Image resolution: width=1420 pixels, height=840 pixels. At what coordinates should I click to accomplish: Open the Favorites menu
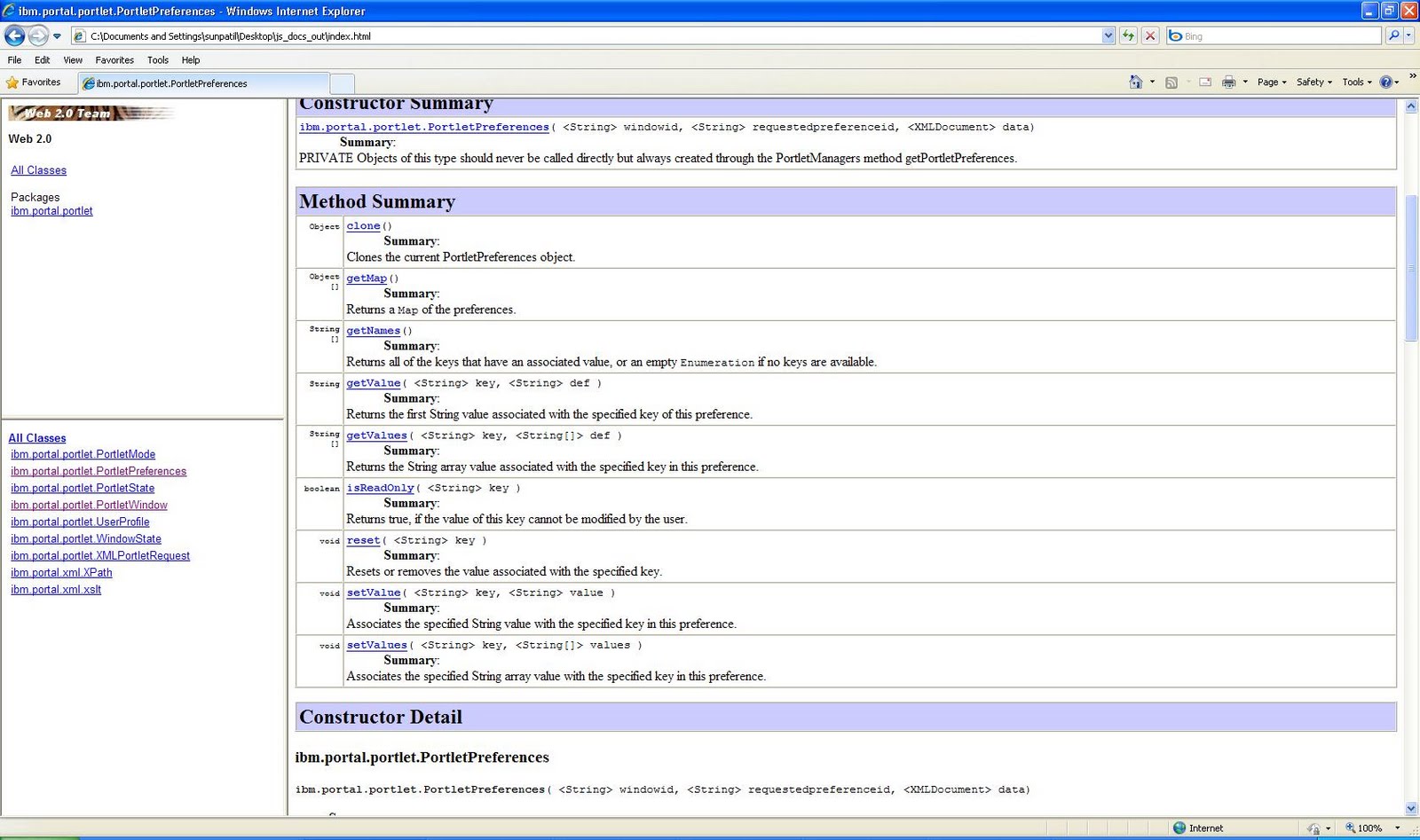(x=114, y=60)
